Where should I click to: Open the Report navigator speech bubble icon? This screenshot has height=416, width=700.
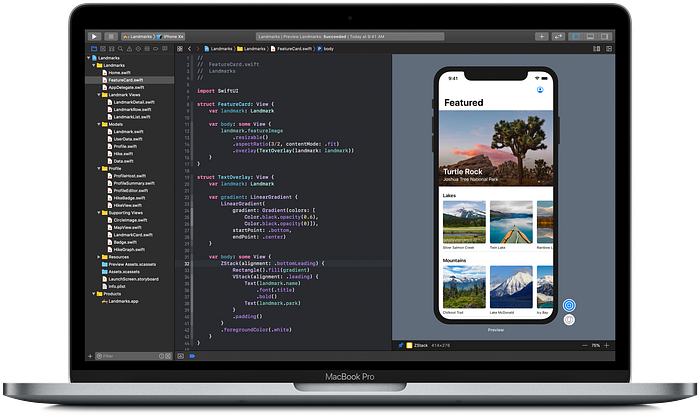(165, 49)
